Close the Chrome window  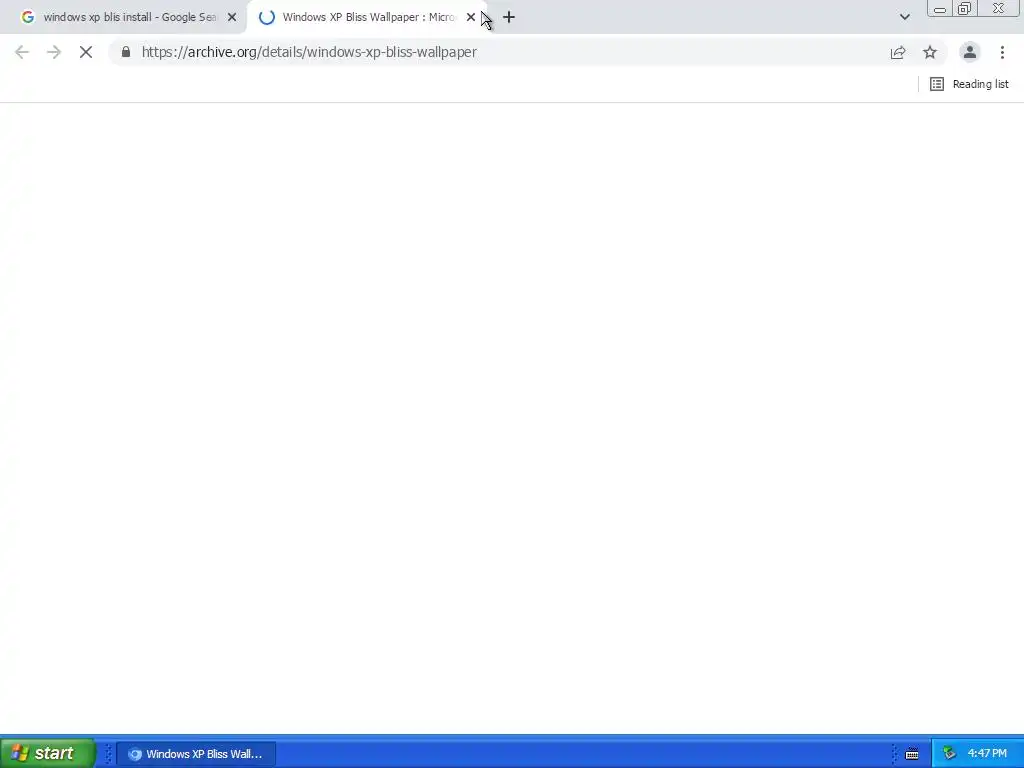(999, 8)
